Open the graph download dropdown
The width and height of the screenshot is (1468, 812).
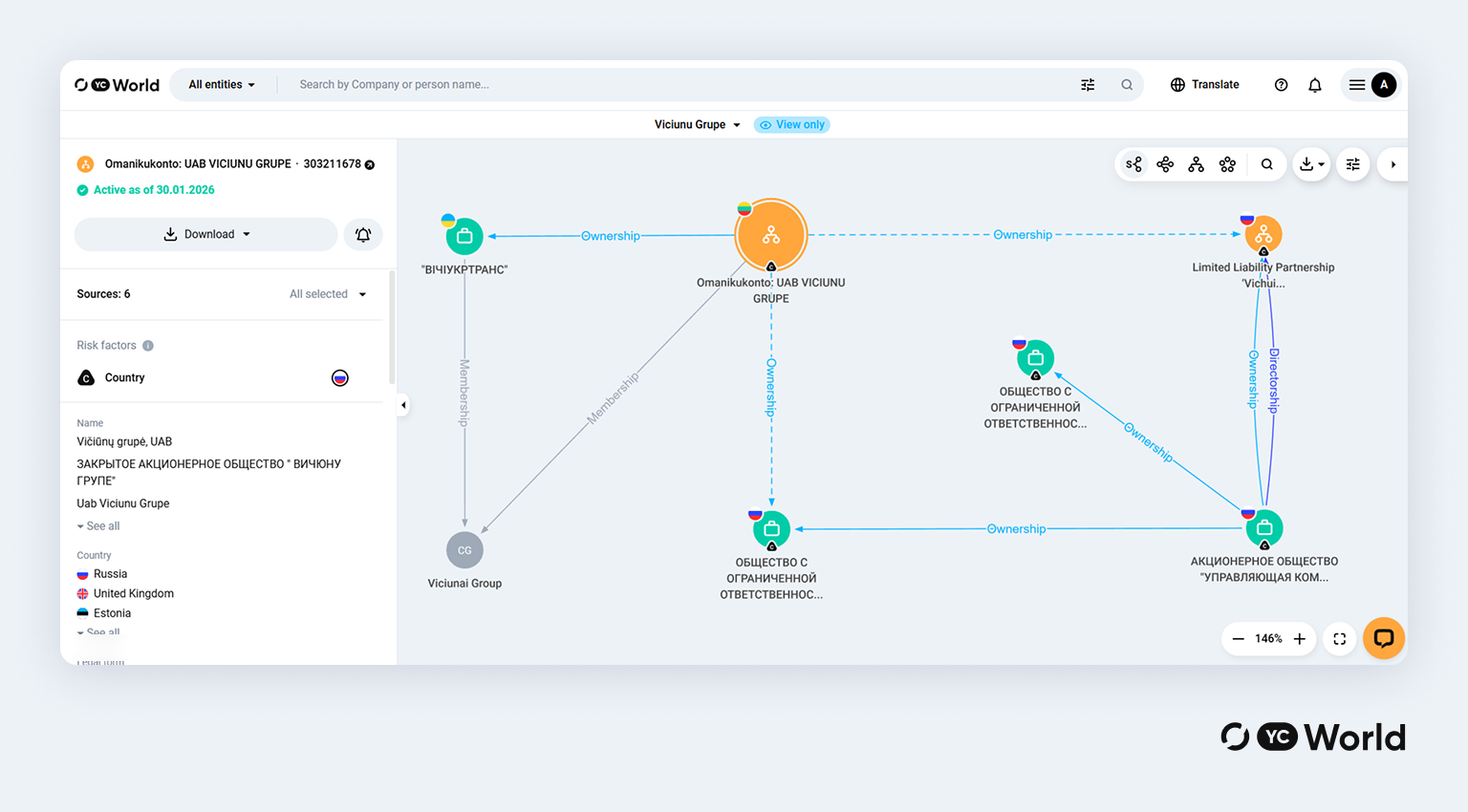pyautogui.click(x=1311, y=164)
